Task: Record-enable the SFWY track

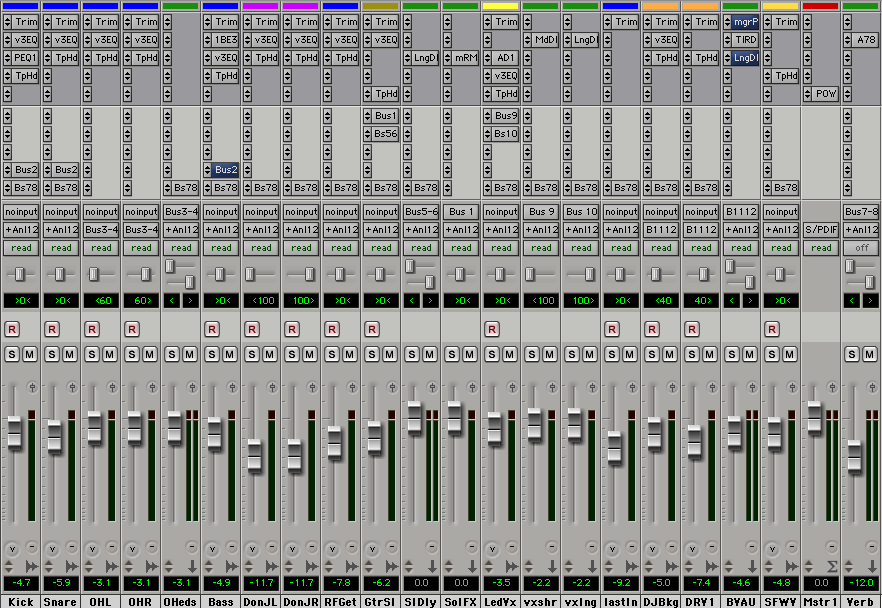Action: [x=772, y=329]
